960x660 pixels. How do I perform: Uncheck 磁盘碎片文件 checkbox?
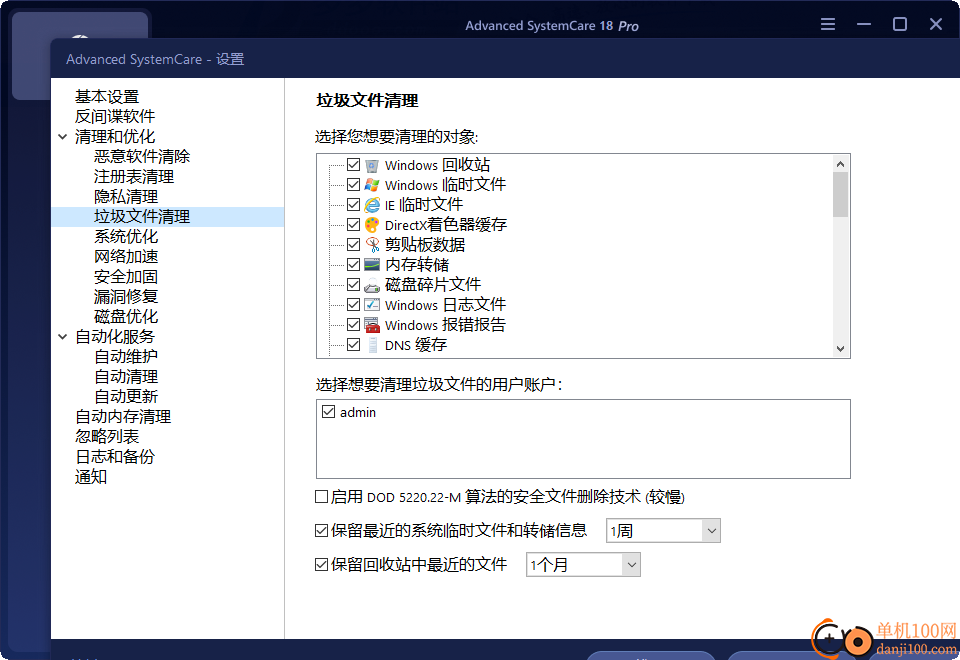pyautogui.click(x=353, y=284)
